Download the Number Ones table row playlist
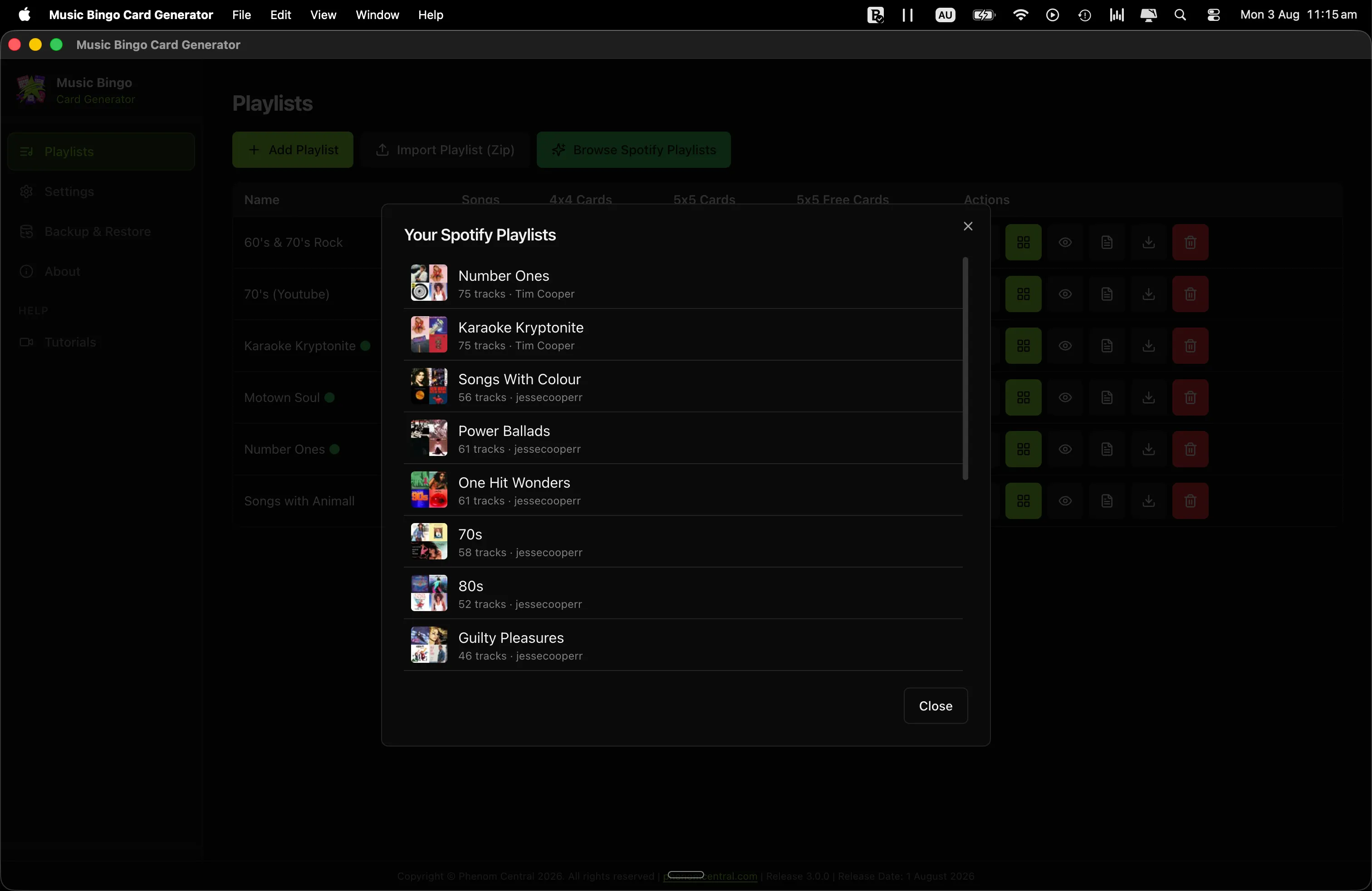Screen dimensions: 1372x891 pyautogui.click(x=1148, y=449)
